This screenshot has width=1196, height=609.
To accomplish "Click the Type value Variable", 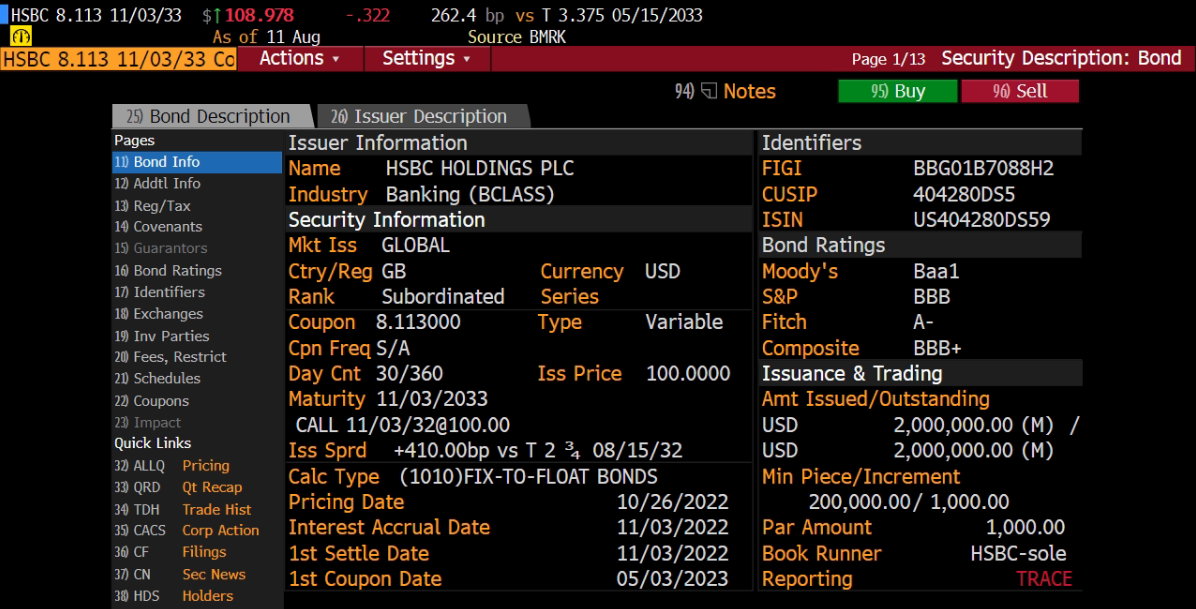I will point(683,322).
